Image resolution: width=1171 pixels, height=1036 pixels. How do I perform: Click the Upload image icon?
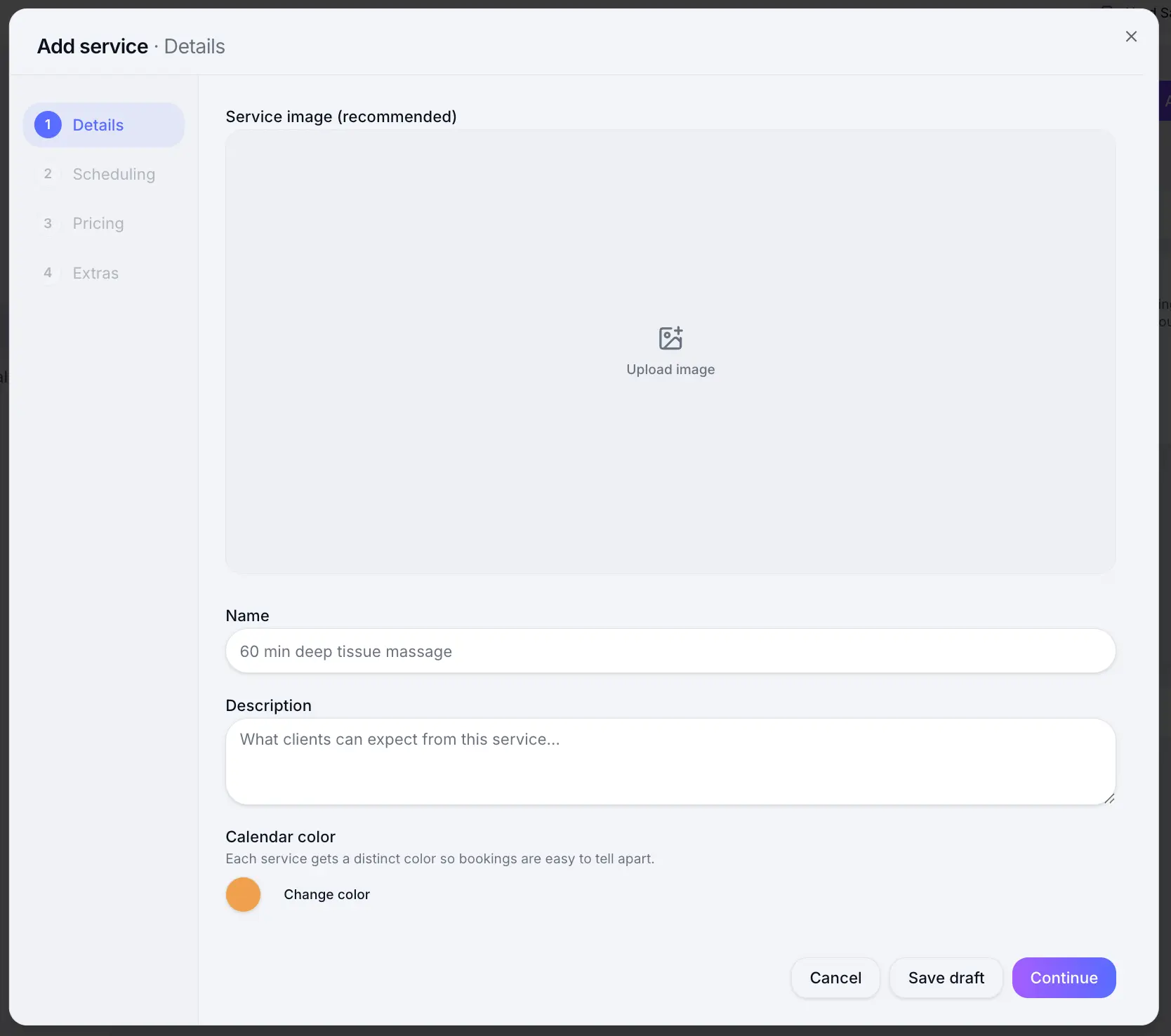pos(670,338)
